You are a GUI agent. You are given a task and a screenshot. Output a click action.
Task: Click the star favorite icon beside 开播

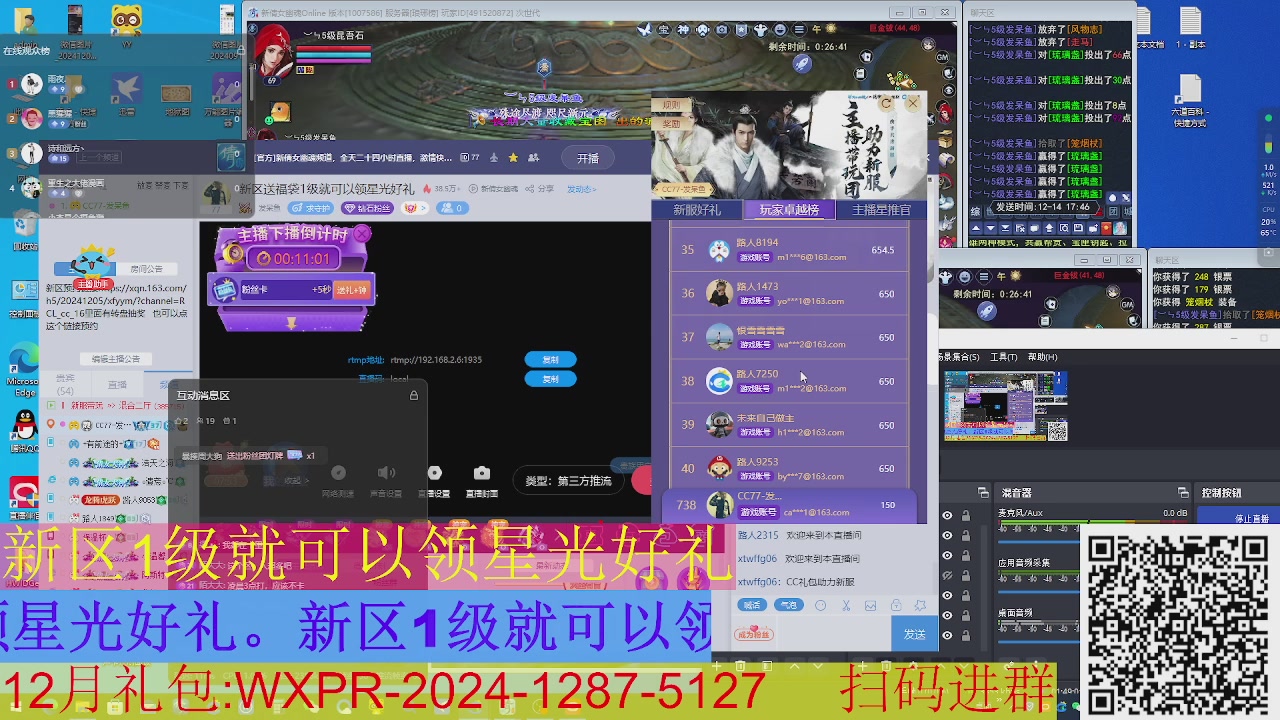[513, 158]
